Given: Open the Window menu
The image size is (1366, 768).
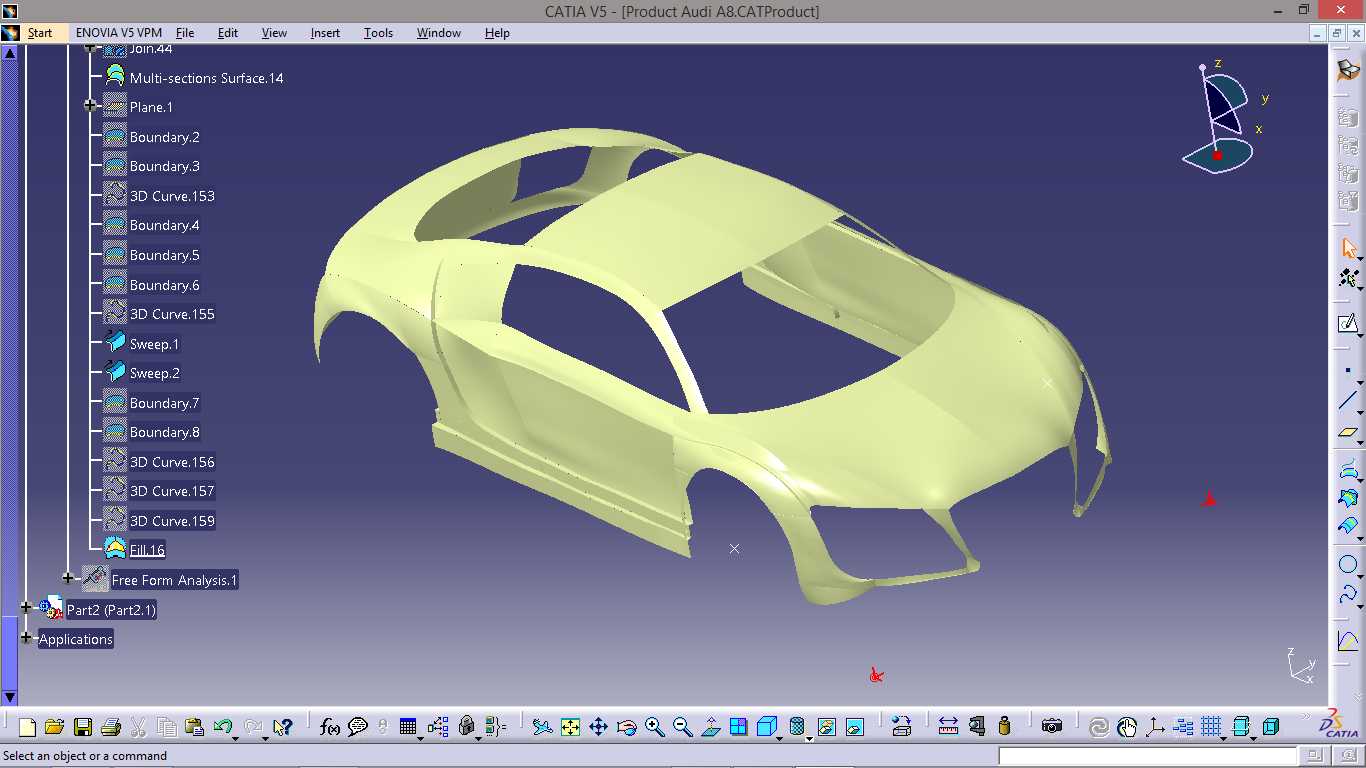Looking at the screenshot, I should pyautogui.click(x=439, y=33).
